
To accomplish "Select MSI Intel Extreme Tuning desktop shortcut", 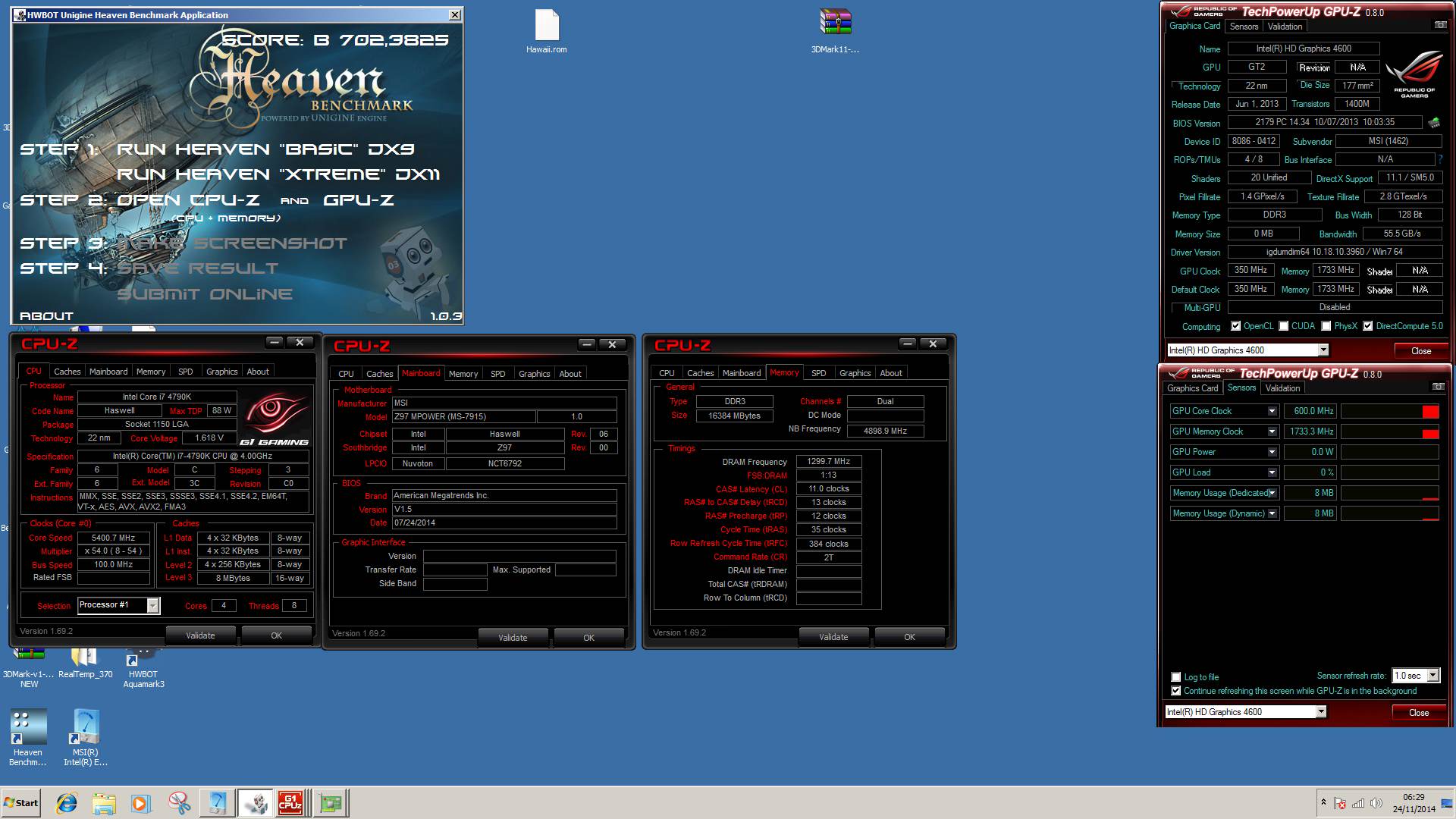I will pyautogui.click(x=86, y=737).
